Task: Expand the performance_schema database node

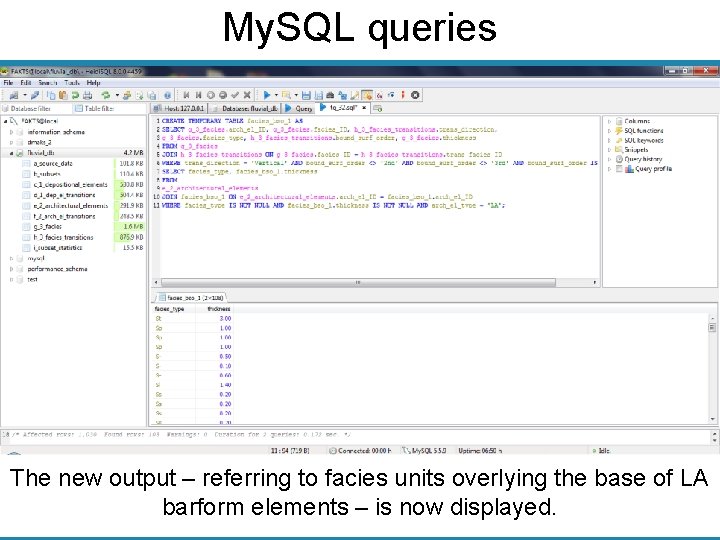Action: [x=11, y=269]
